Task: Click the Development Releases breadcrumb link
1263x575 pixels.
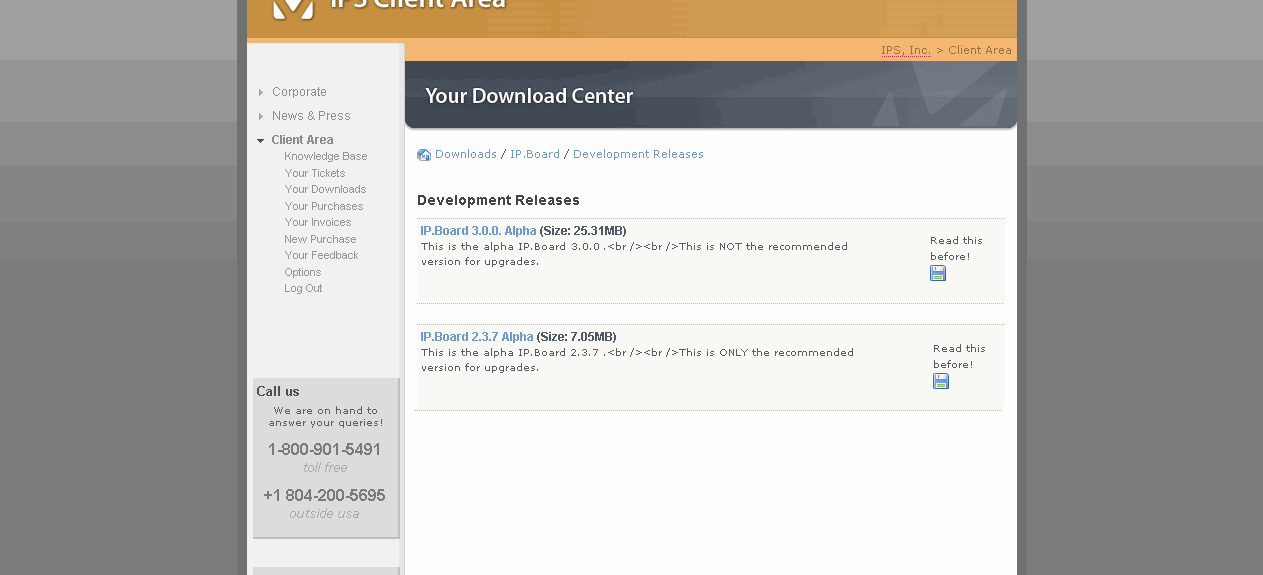Action: [x=638, y=154]
